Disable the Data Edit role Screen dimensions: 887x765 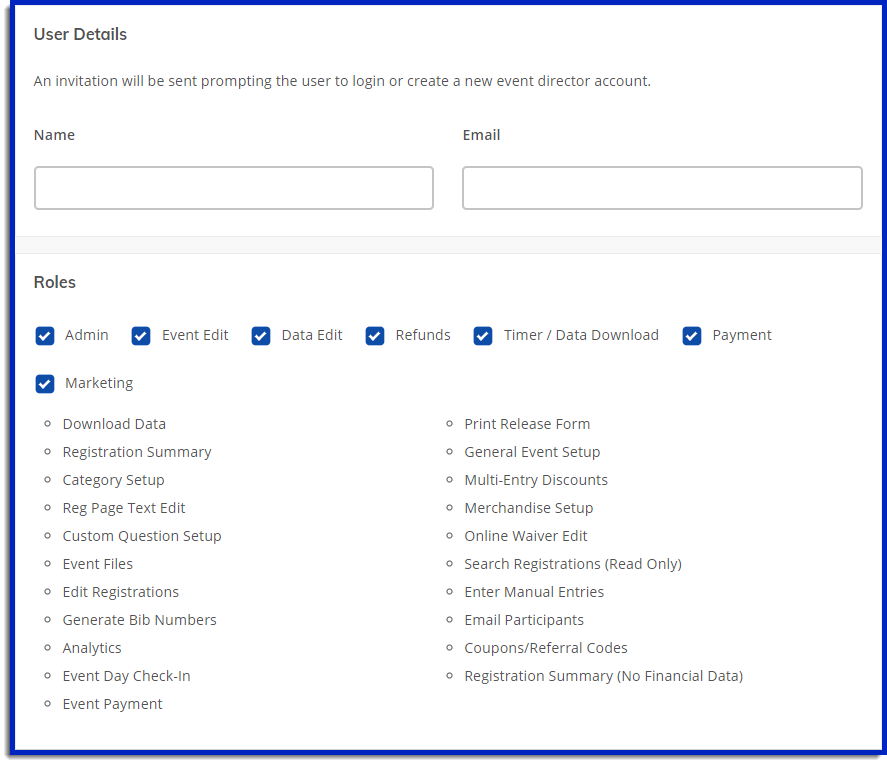pyautogui.click(x=261, y=336)
